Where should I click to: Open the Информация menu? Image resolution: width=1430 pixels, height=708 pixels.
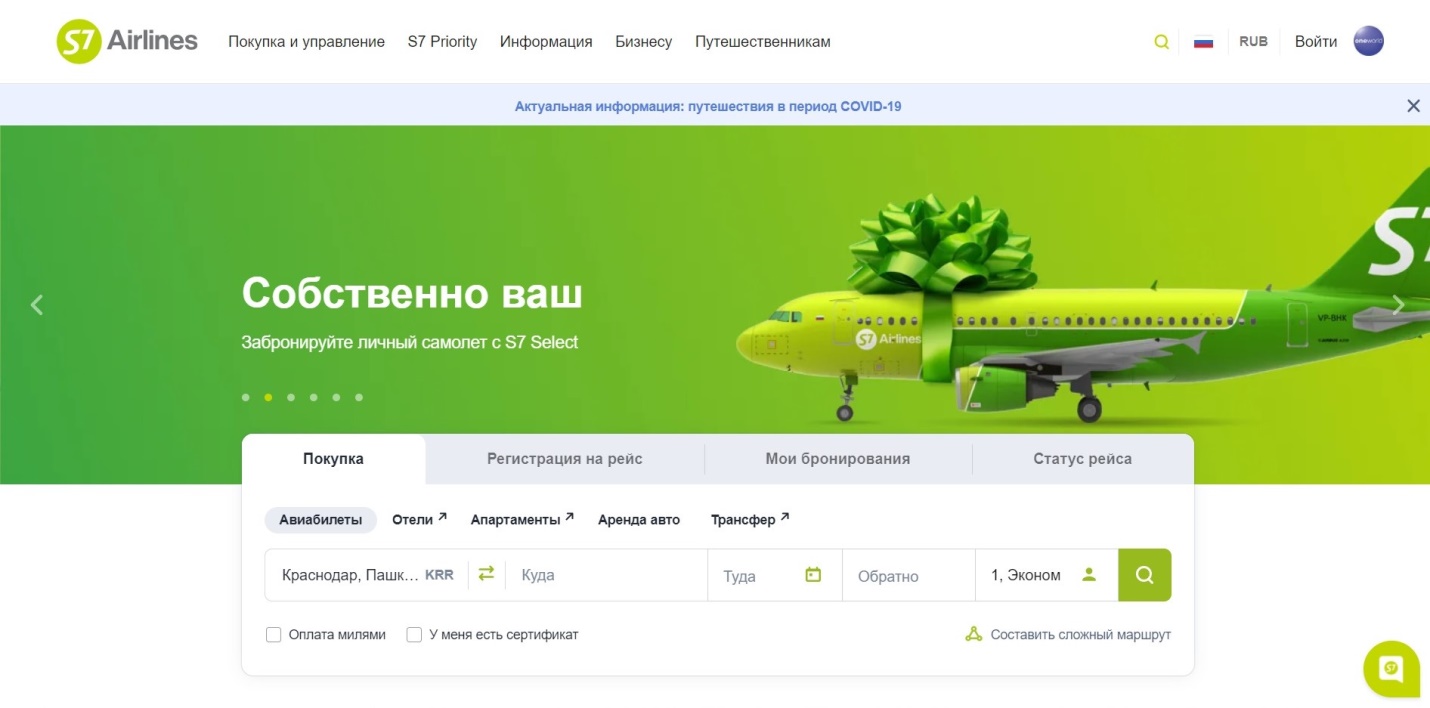[x=546, y=41]
